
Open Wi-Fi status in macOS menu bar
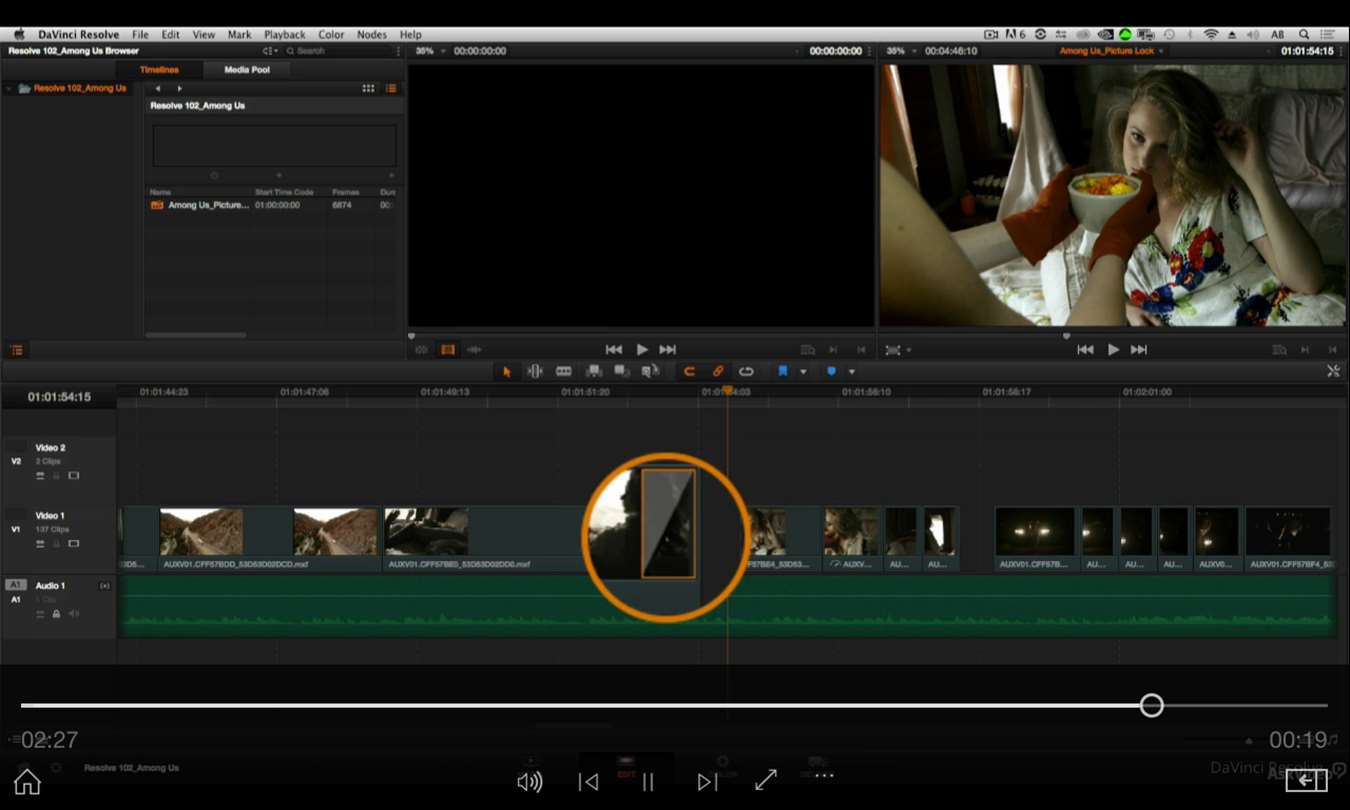1211,34
